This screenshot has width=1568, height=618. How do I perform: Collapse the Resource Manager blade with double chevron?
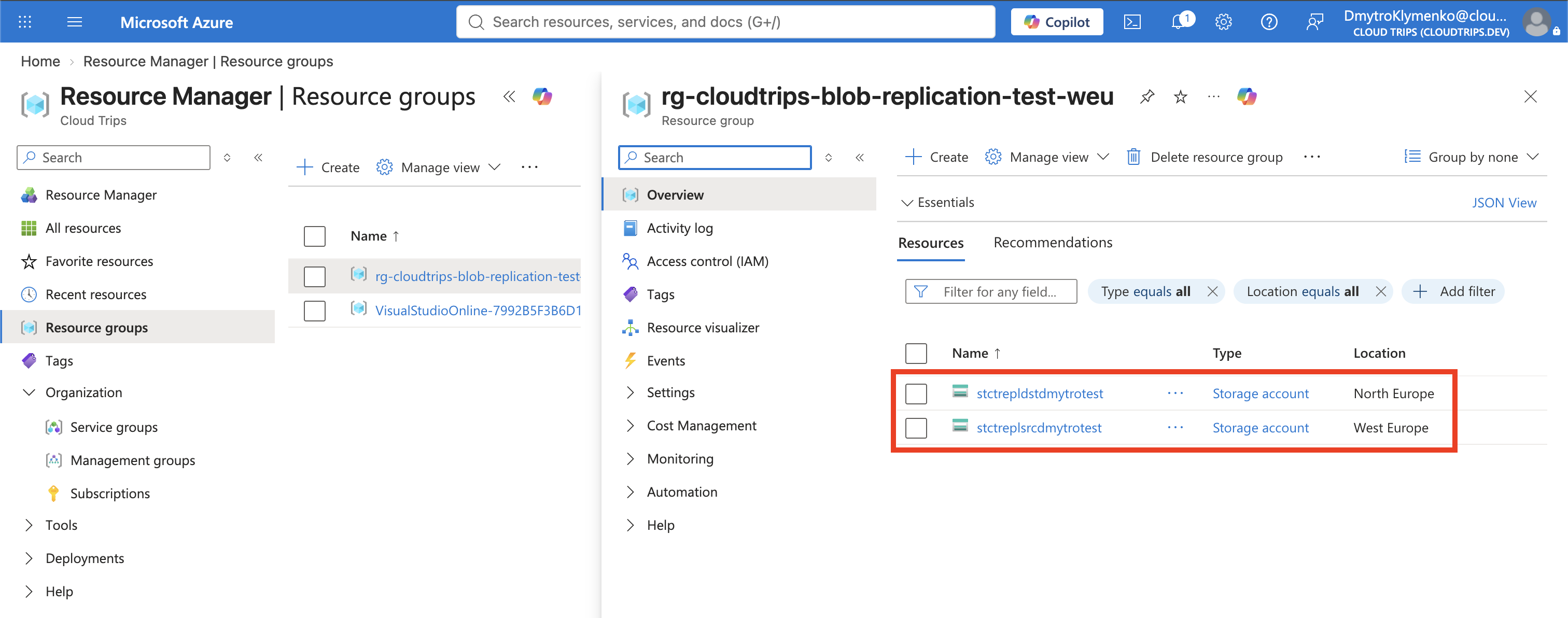pyautogui.click(x=509, y=96)
